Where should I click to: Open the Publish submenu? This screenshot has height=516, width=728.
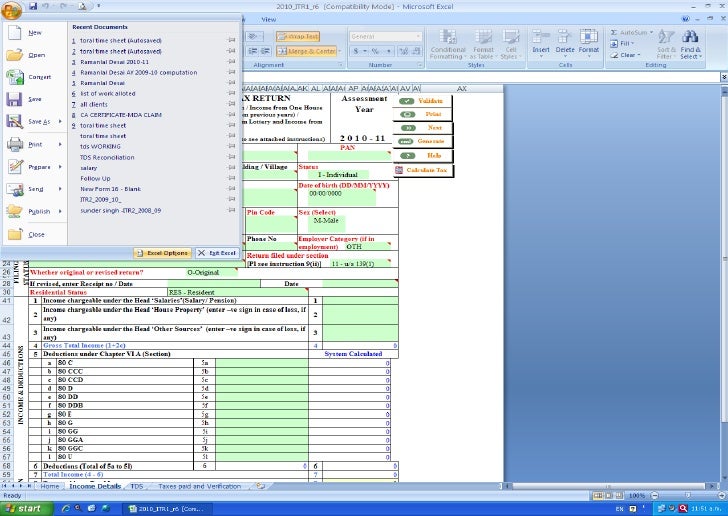(59, 212)
